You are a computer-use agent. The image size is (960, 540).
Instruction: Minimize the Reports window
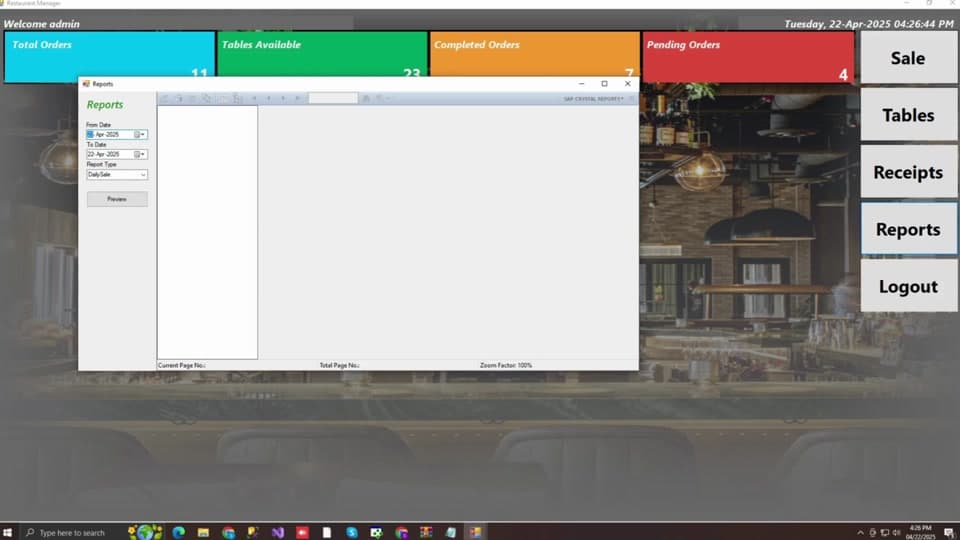coord(582,84)
